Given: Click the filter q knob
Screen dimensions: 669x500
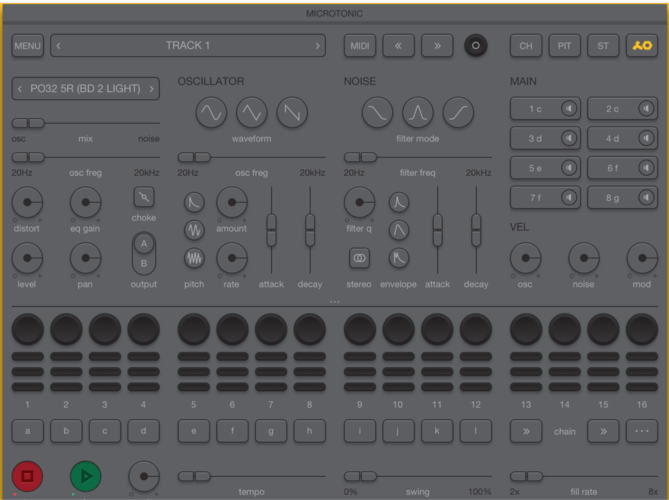Looking at the screenshot, I should point(360,202).
